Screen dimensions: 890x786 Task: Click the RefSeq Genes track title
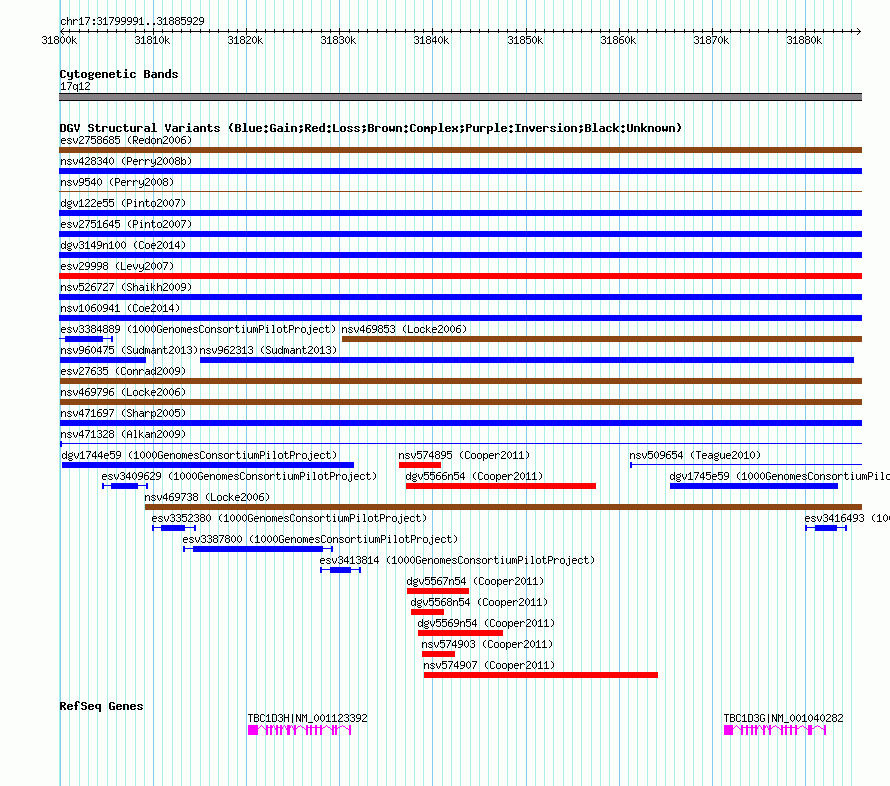coord(101,706)
